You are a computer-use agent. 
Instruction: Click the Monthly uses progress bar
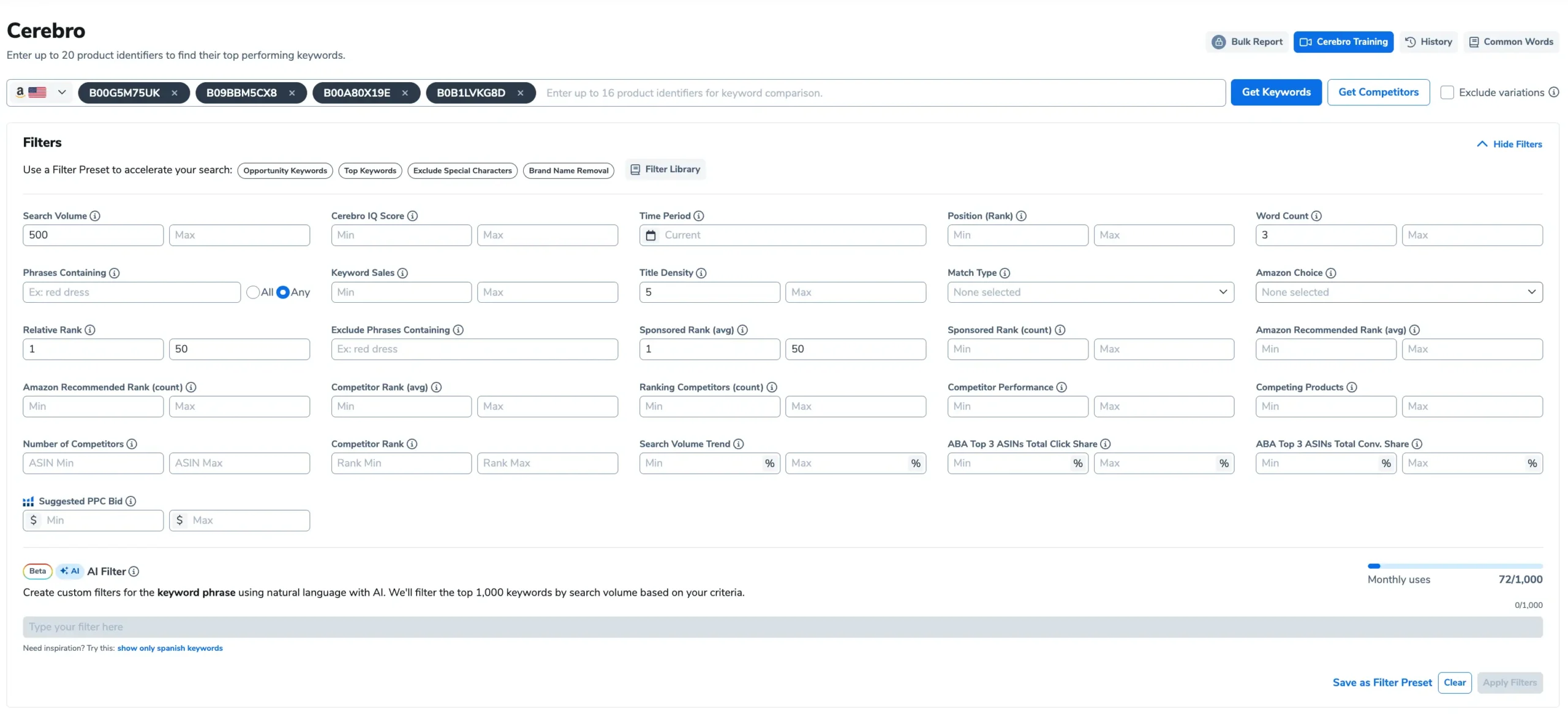click(x=1455, y=566)
